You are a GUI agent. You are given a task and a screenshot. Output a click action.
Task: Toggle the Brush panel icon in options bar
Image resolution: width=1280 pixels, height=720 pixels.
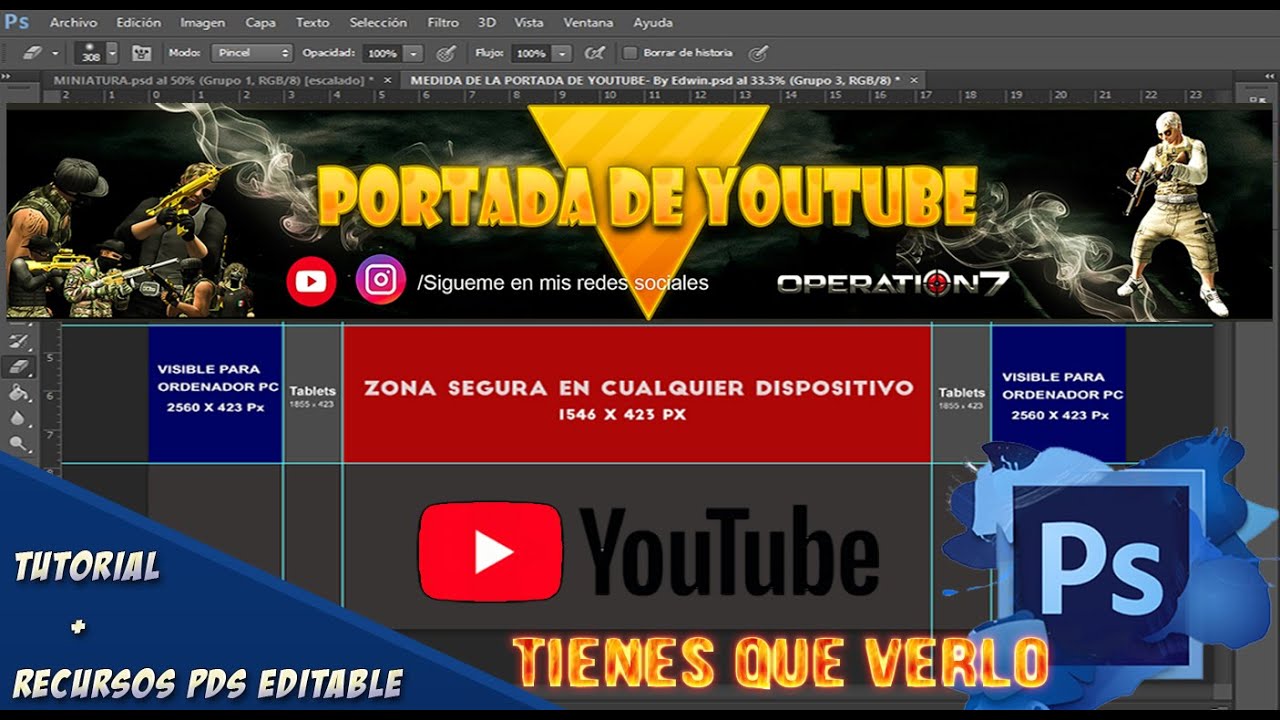coord(141,53)
